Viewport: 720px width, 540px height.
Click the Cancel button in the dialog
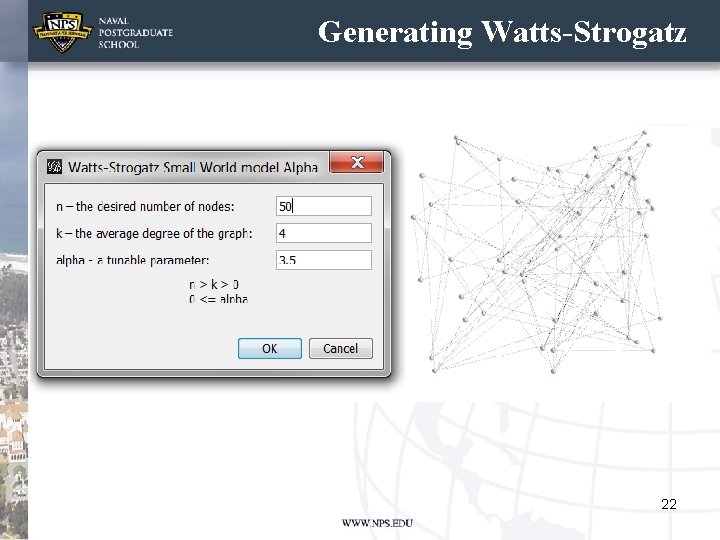(340, 349)
